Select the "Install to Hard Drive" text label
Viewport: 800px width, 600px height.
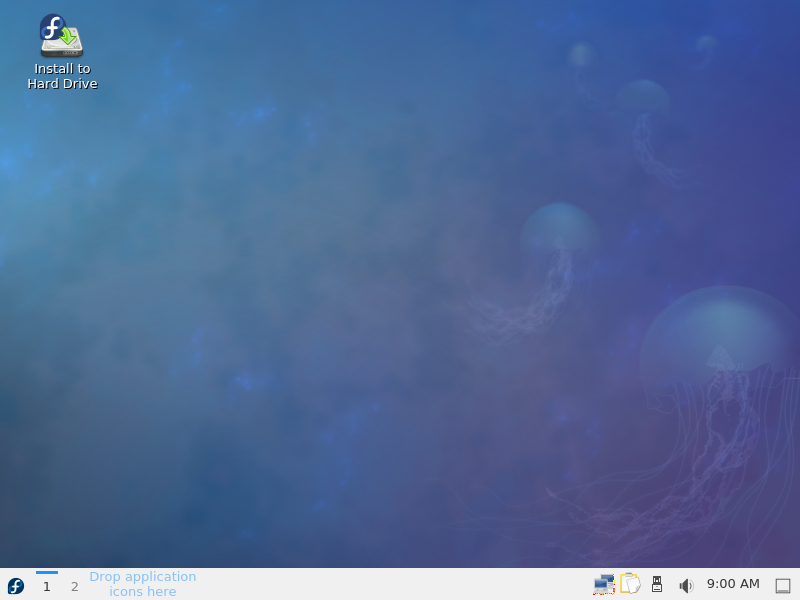(x=62, y=76)
